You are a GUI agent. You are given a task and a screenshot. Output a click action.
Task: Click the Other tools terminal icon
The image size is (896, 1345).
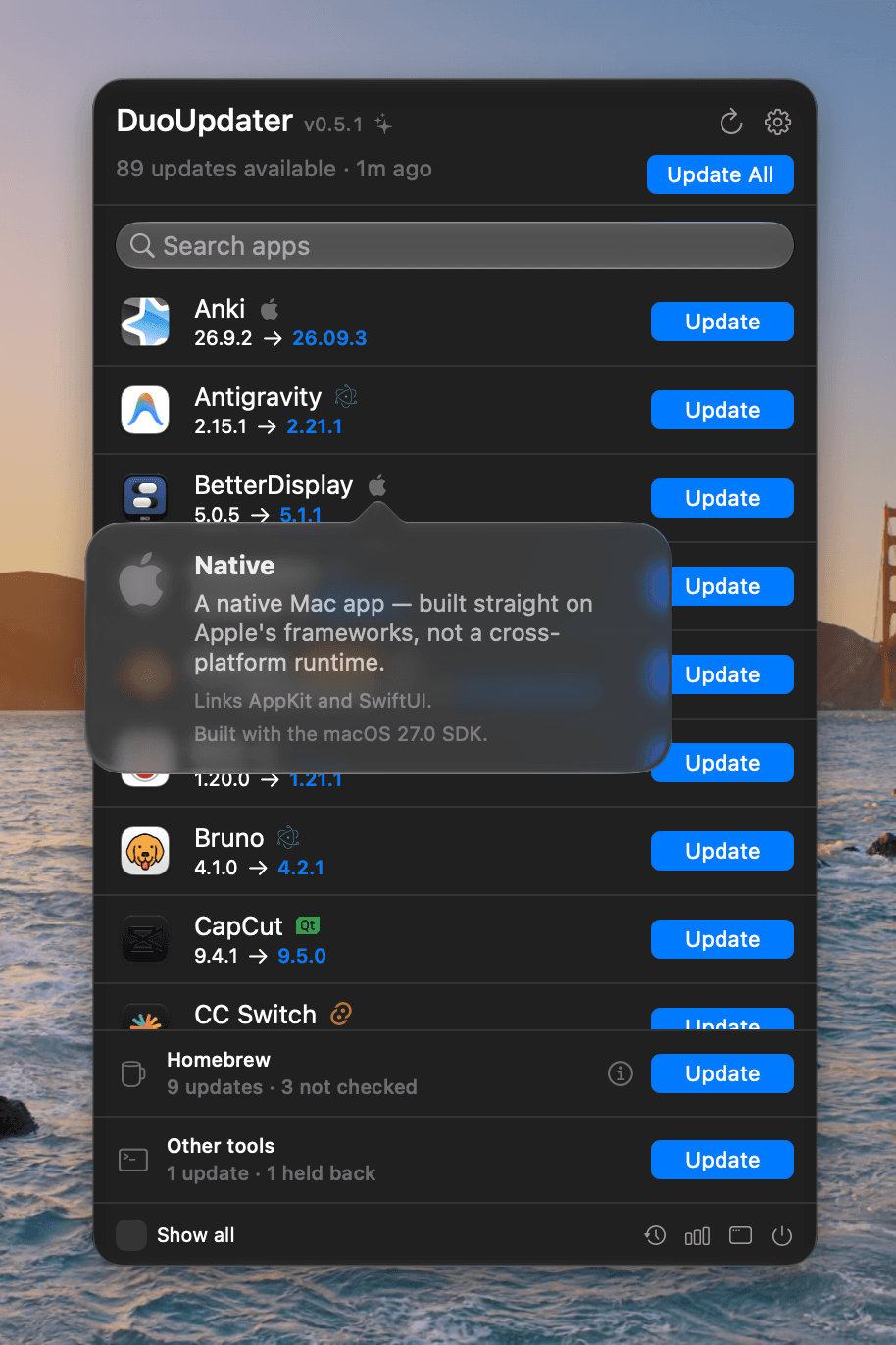point(133,1160)
